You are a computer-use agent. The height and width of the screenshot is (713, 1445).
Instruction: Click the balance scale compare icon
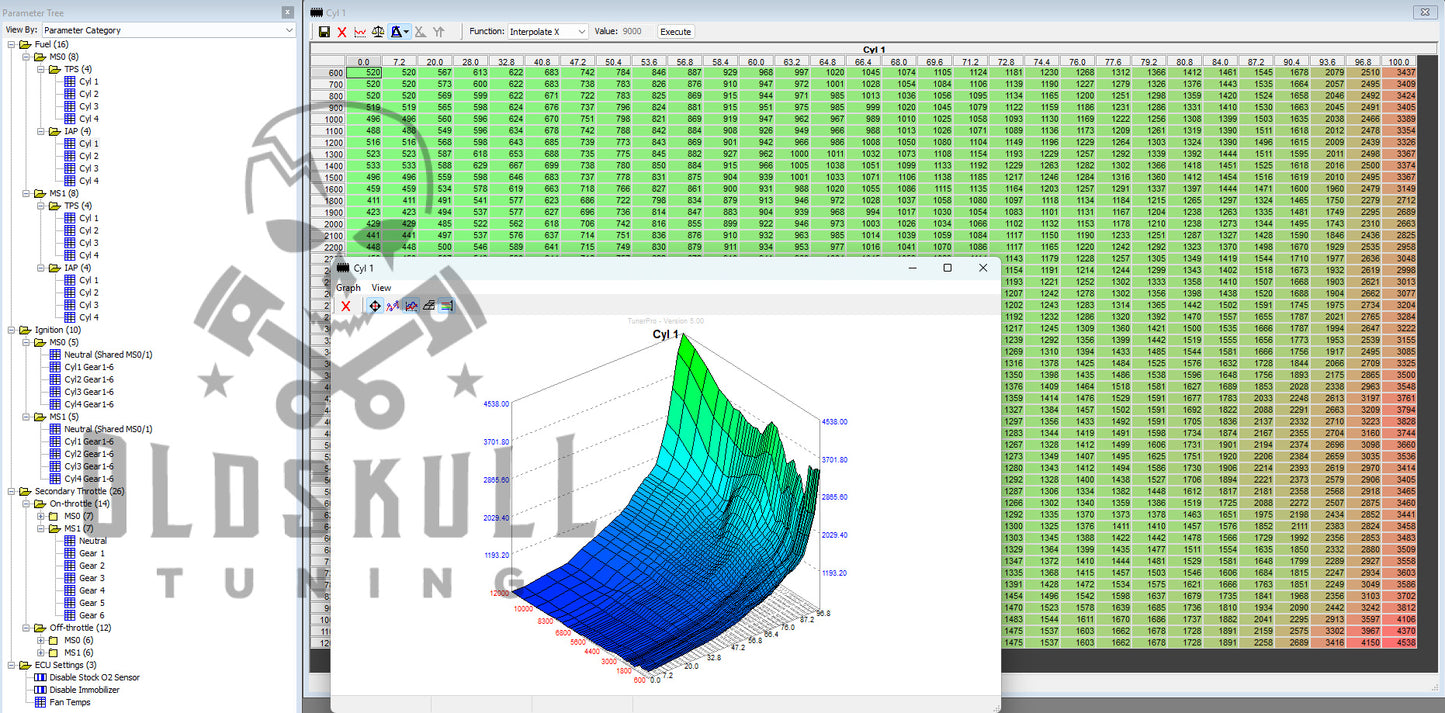(x=378, y=32)
